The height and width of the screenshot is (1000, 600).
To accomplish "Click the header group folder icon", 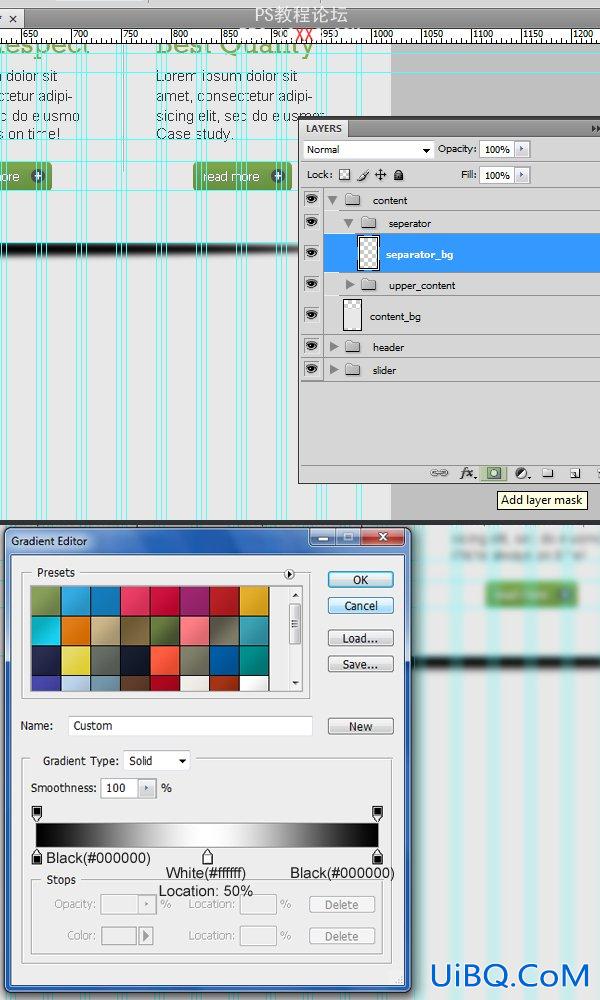I will pyautogui.click(x=353, y=346).
